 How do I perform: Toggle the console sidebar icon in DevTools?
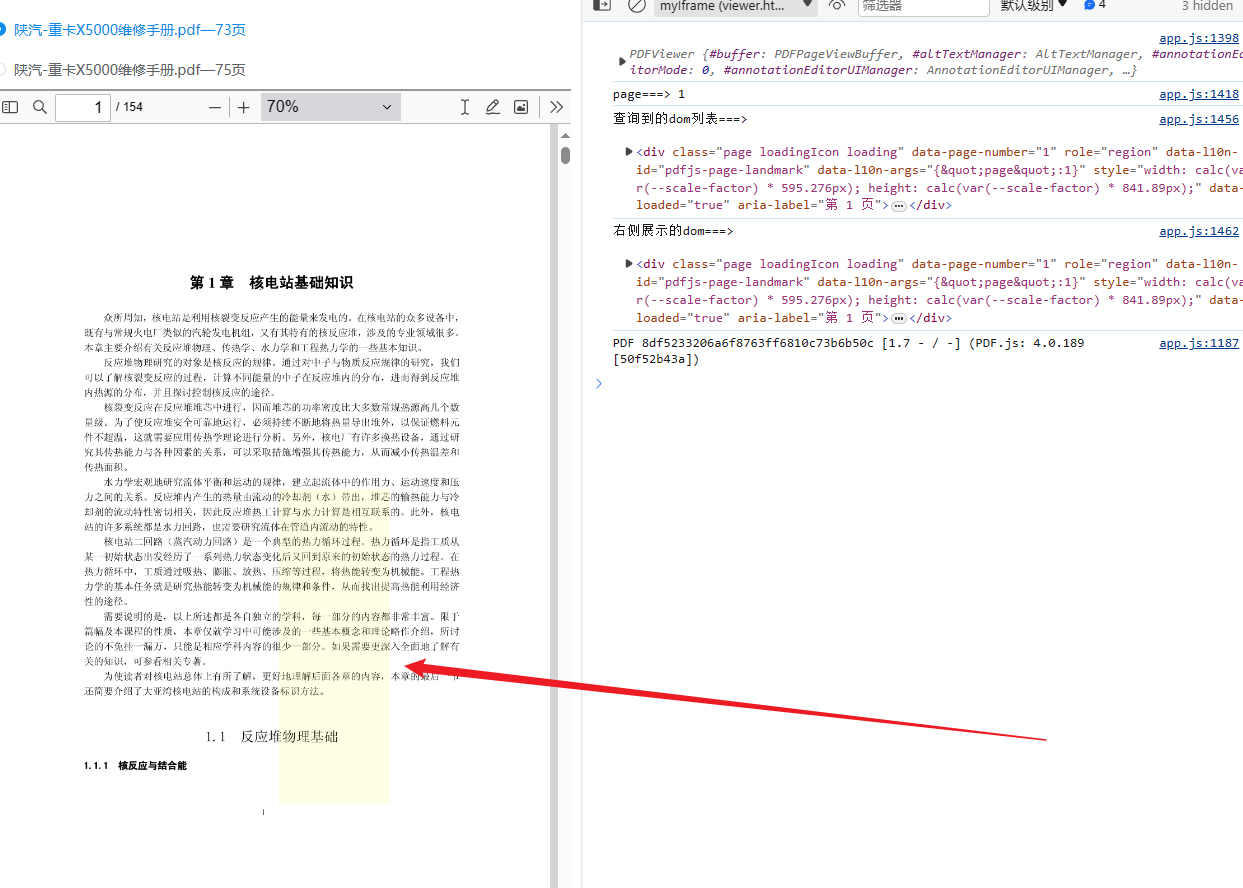602,5
